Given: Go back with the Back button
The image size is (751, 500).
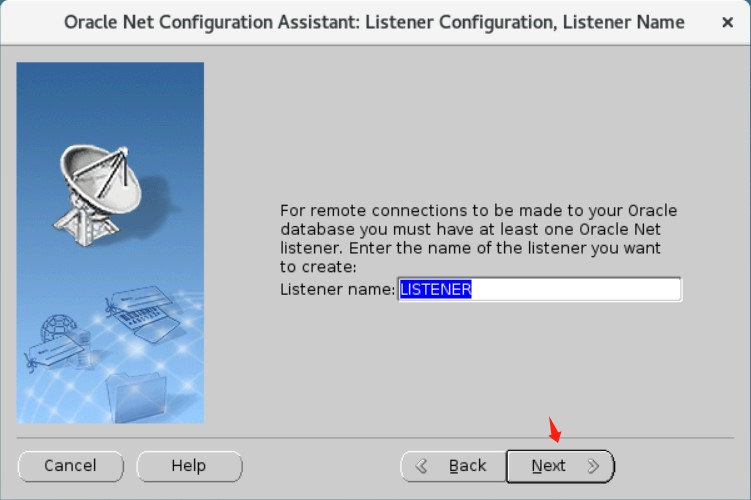Looking at the screenshot, I should [453, 466].
